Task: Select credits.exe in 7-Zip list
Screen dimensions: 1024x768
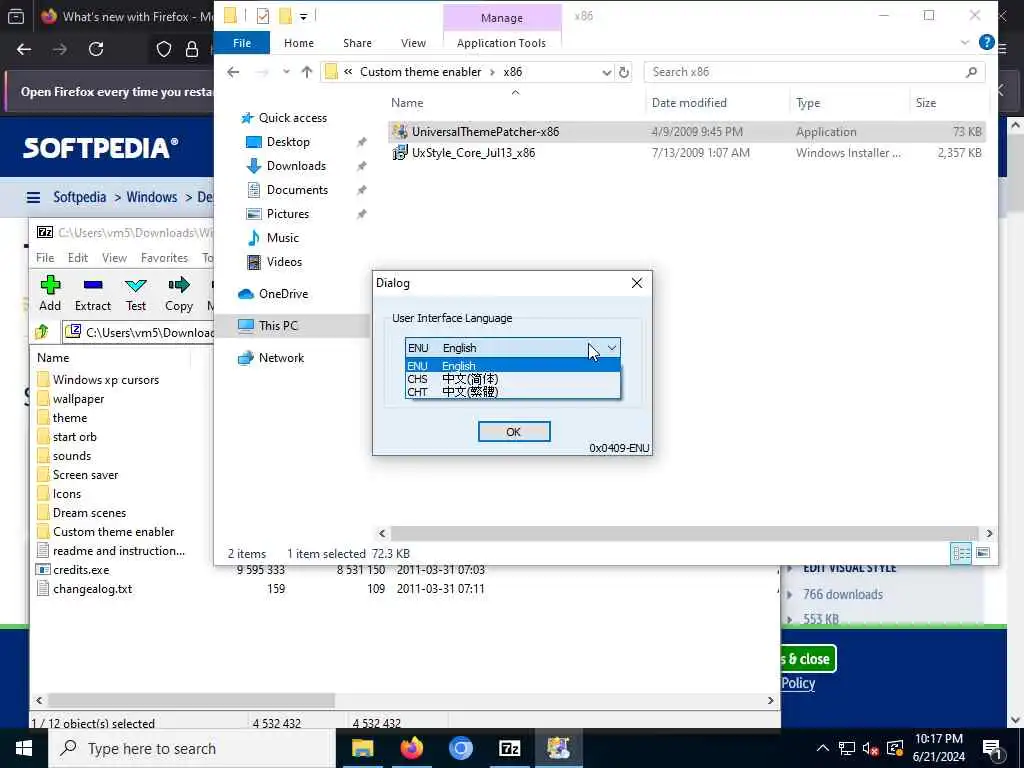Action: [81, 570]
